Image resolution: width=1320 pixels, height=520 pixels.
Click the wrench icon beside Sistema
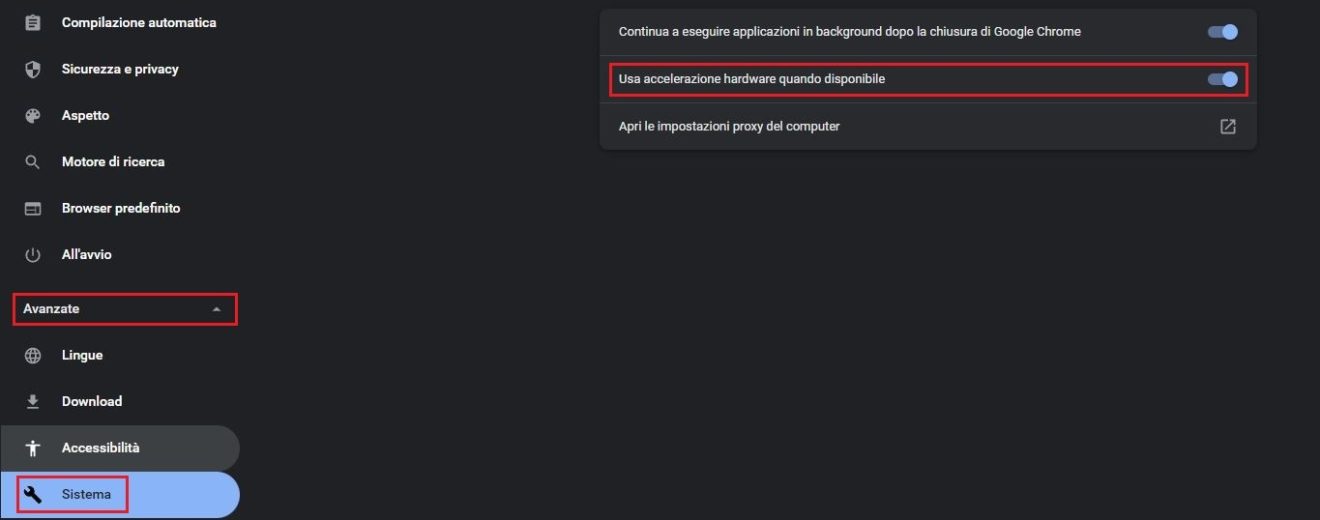tap(33, 495)
